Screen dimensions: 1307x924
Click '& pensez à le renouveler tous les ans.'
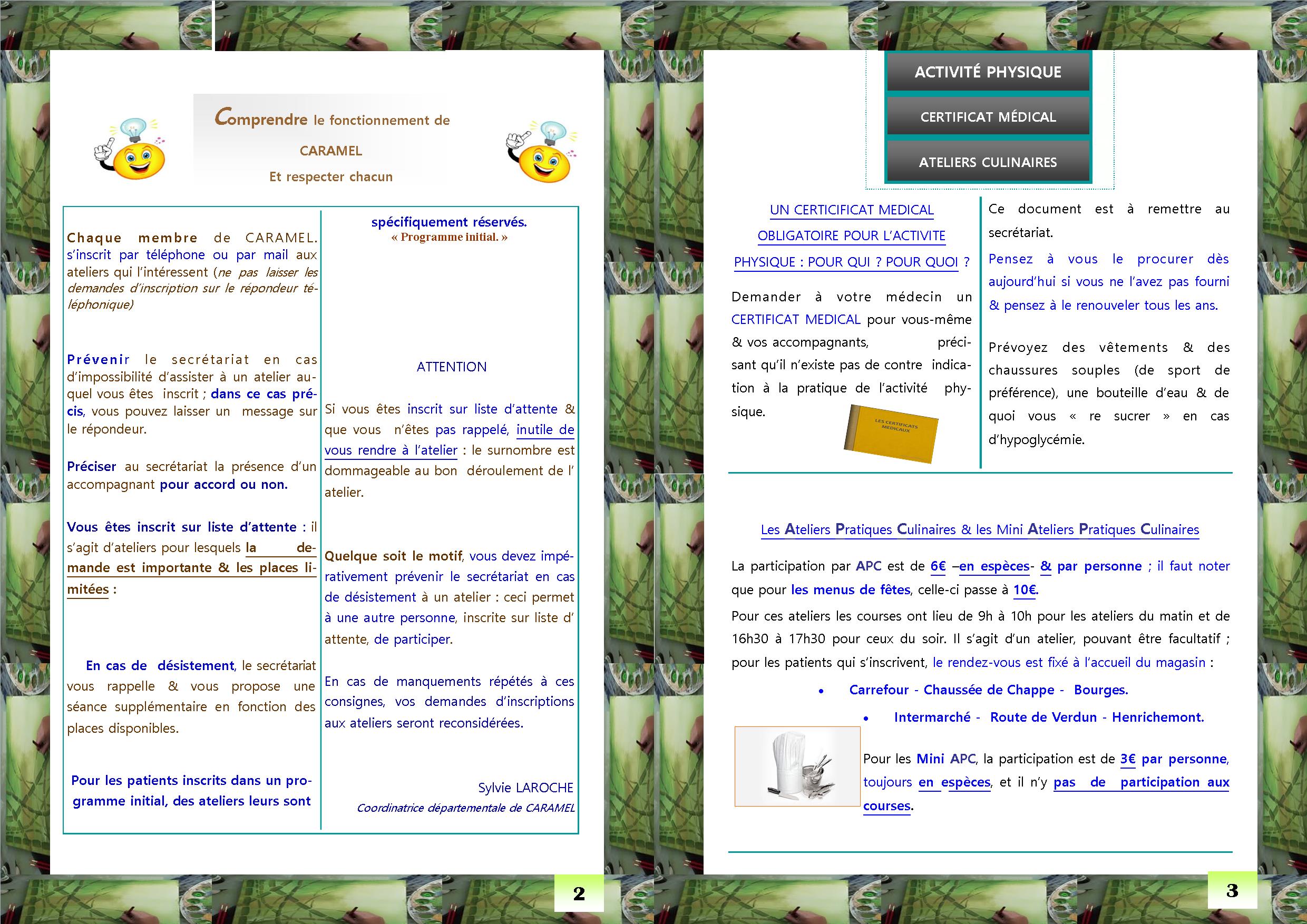pos(1103,306)
